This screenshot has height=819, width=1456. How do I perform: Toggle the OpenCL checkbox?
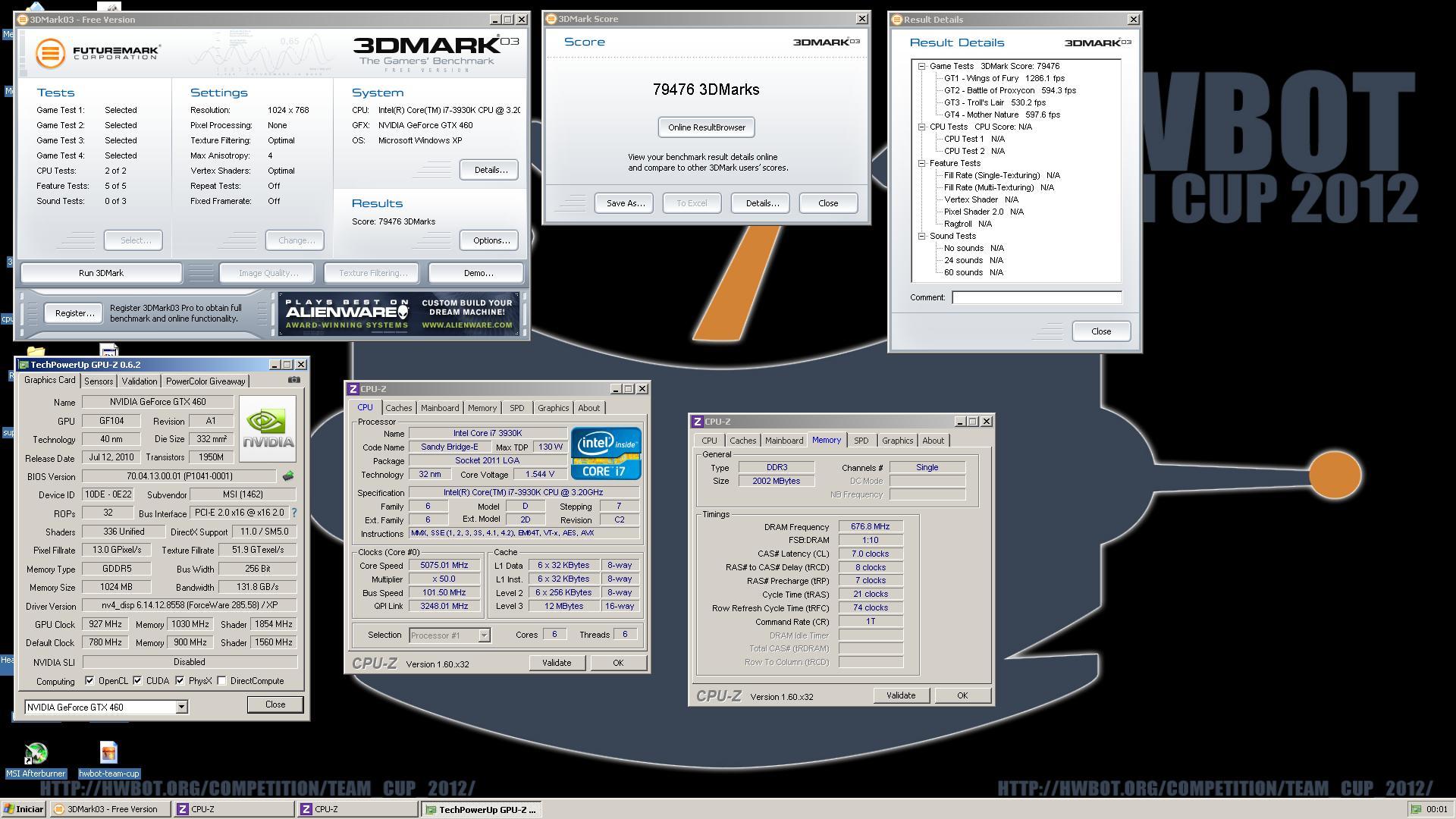click(x=90, y=680)
